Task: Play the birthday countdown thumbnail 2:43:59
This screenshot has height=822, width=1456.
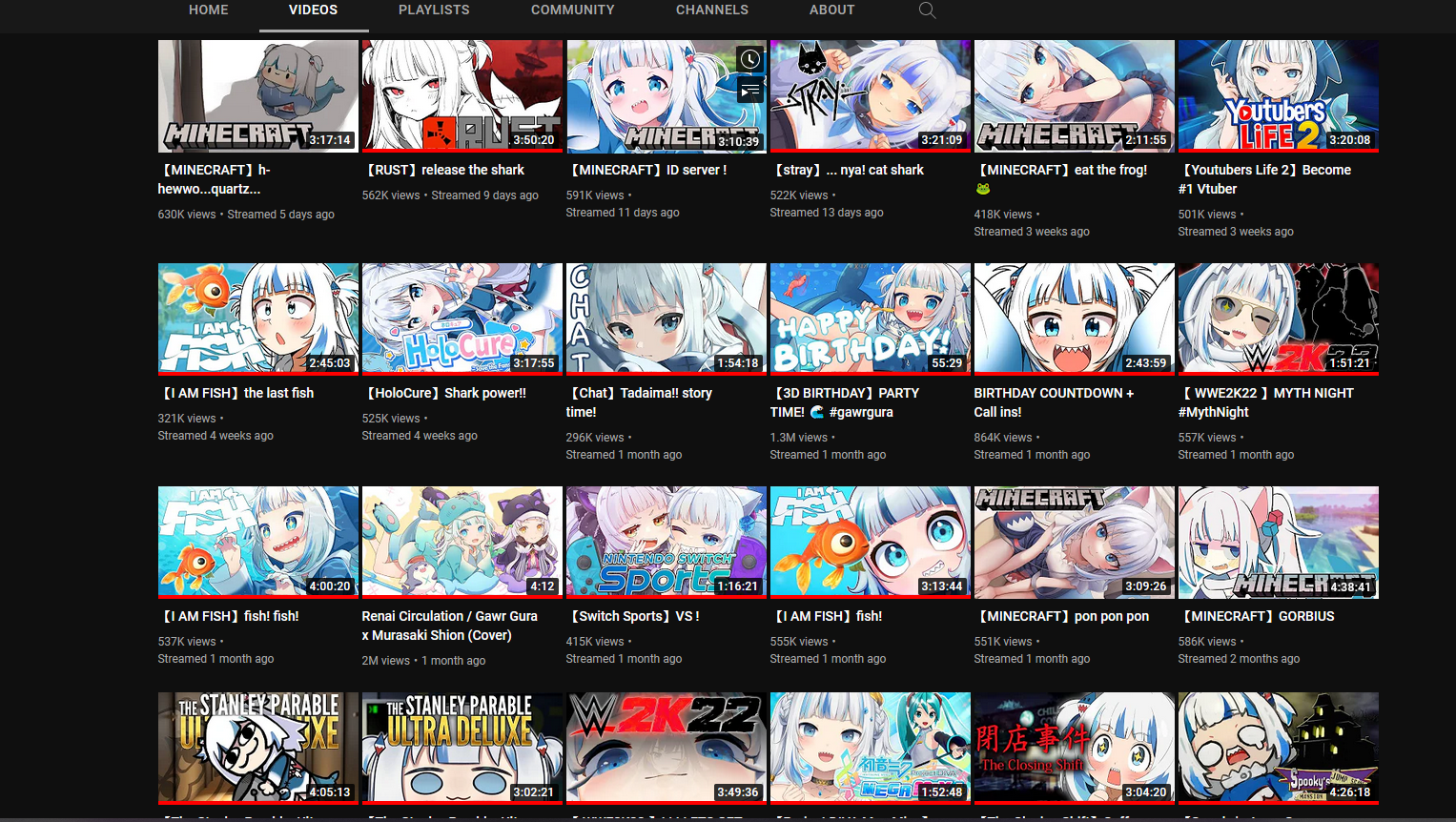Action: 1075,319
